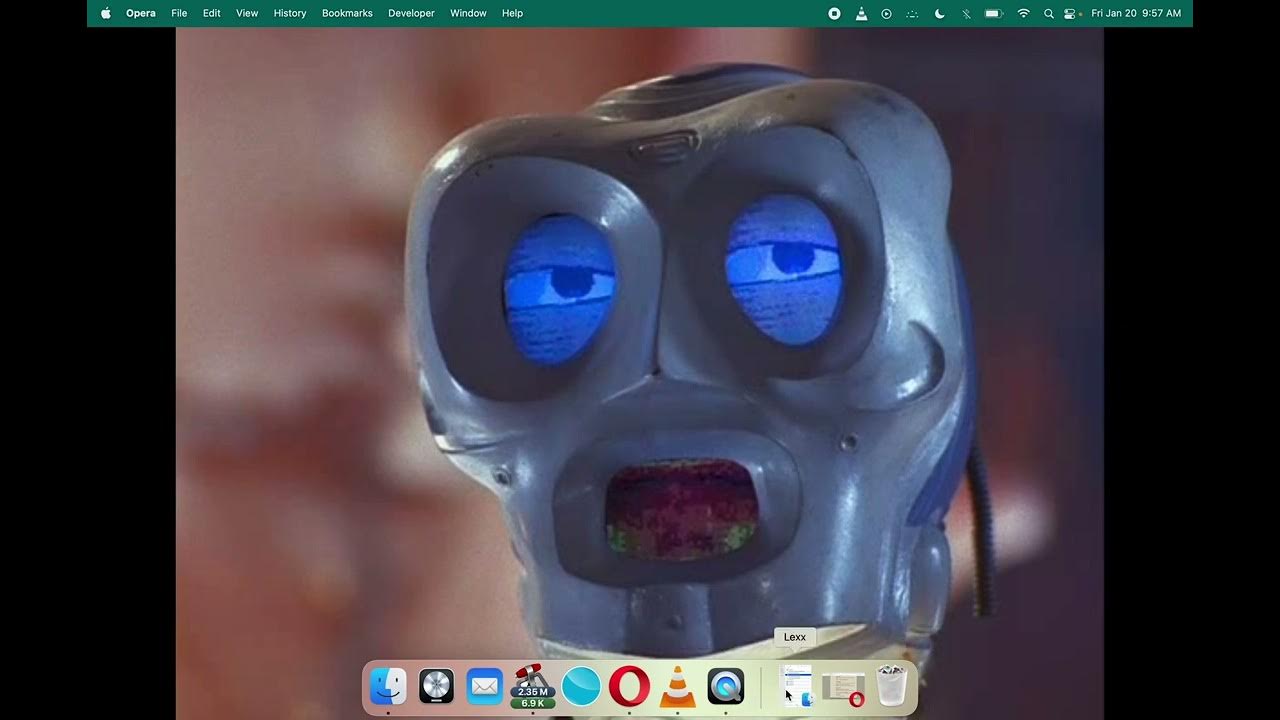The image size is (1280, 720).
Task: Open the network monitor icon showing 2.35 M
Action: pos(533,687)
